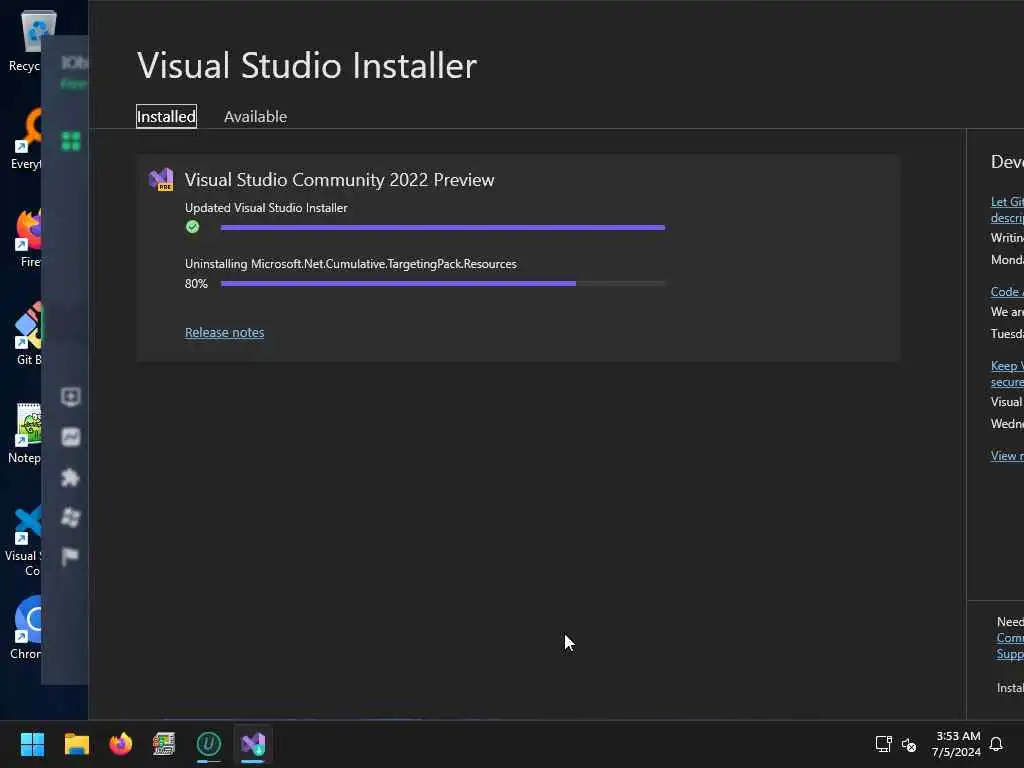Viewport: 1024px width, 768px height.
Task: Open the system monitor app taskbar icon
Action: pos(164,744)
